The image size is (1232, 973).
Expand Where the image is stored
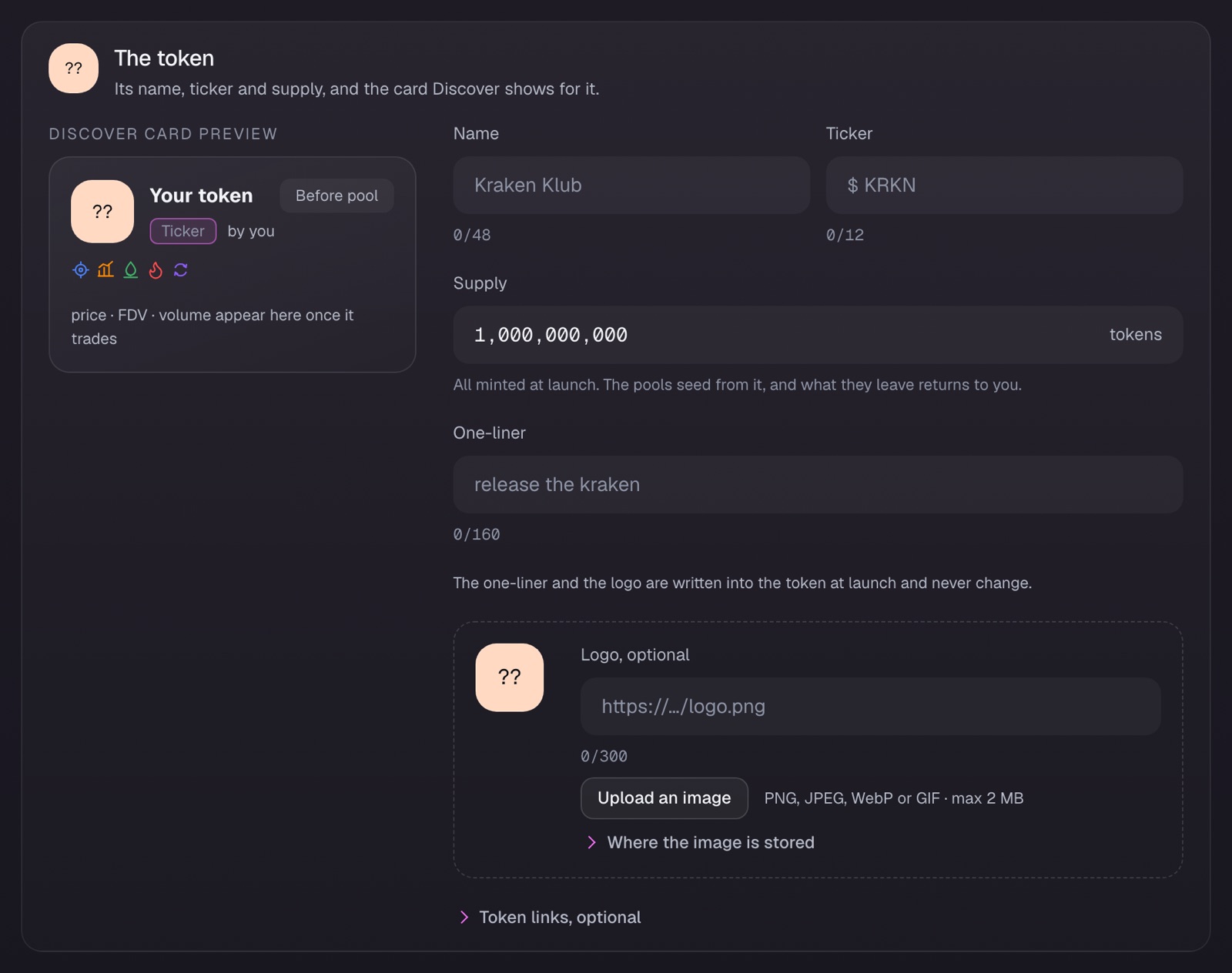pos(700,842)
